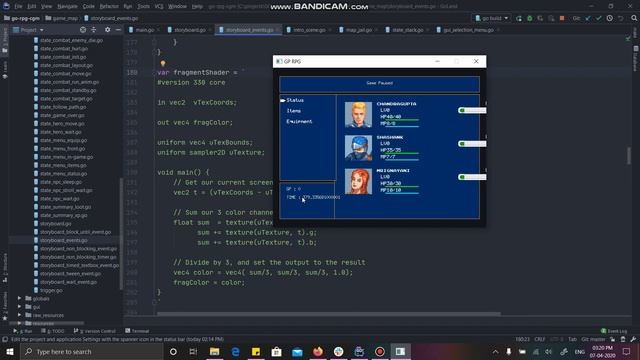This screenshot has height=360, width=640.
Task: Stop the running process with red square
Action: tap(562, 18)
